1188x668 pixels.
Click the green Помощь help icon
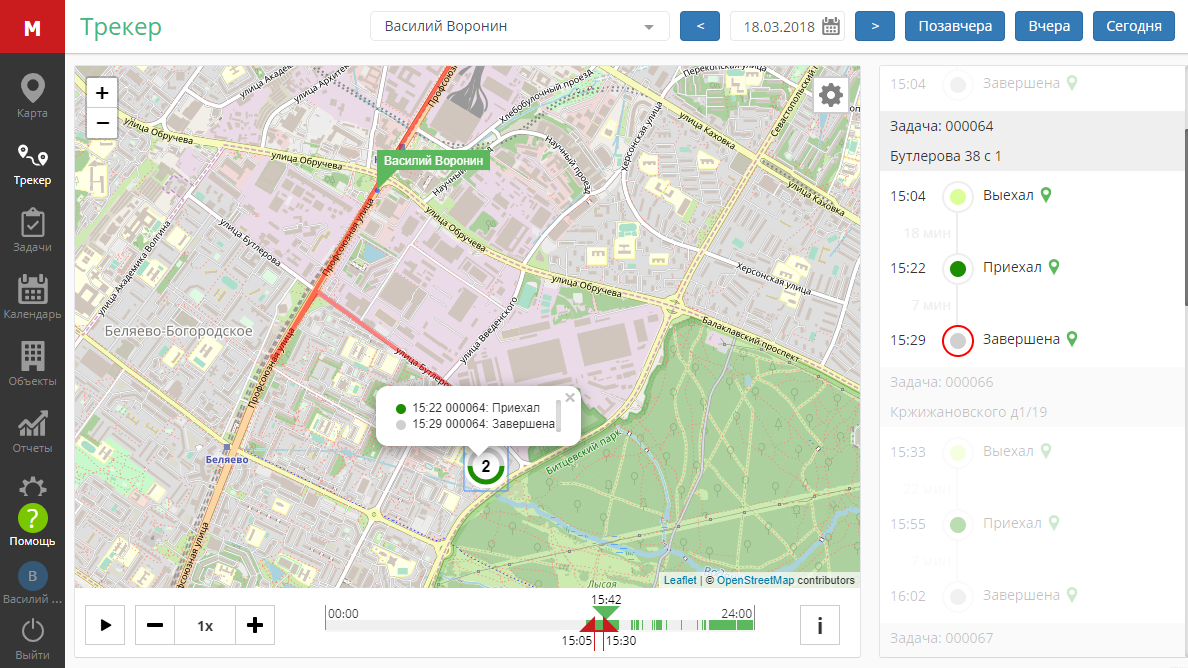click(32, 519)
